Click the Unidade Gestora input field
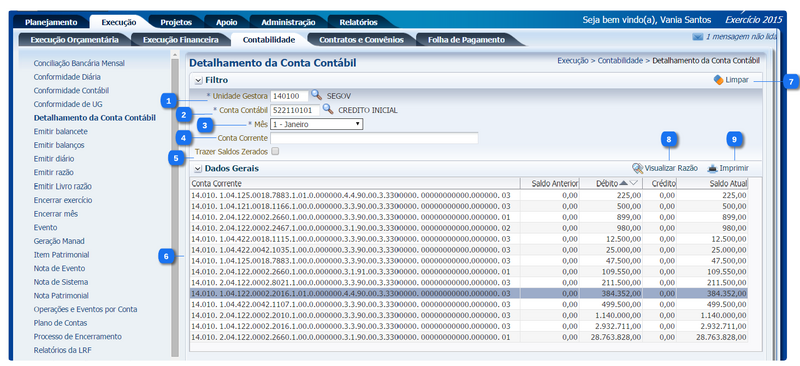 click(x=289, y=95)
